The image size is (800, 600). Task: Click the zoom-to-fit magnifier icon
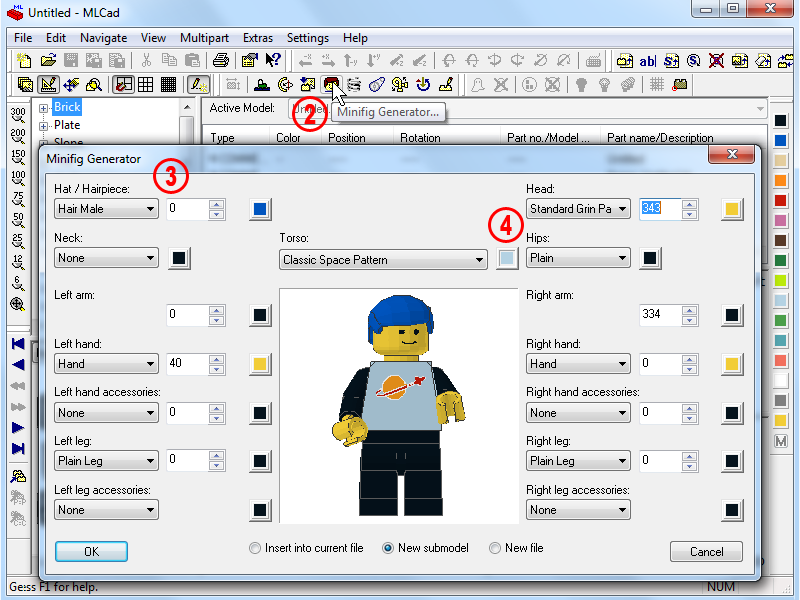[x=18, y=304]
